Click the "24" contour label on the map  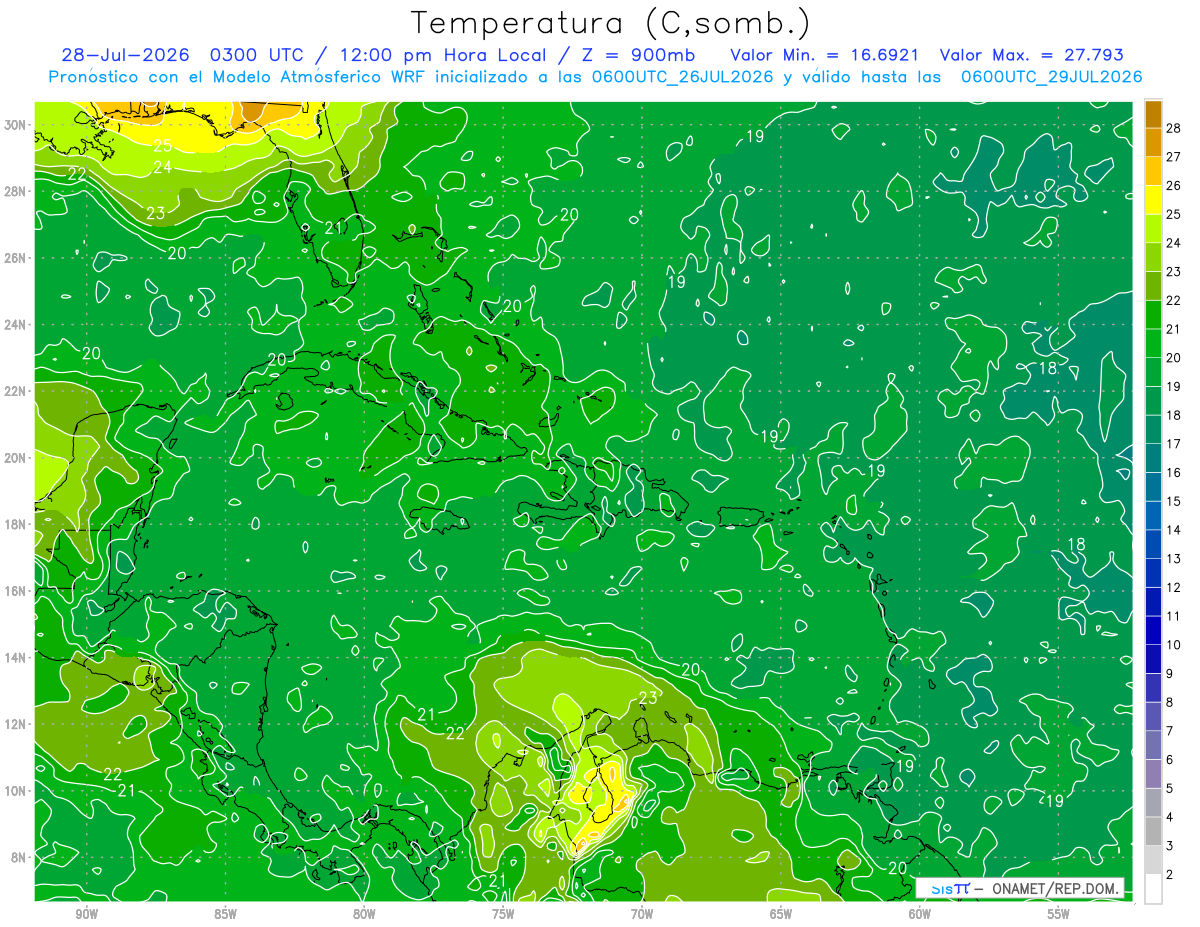tap(163, 167)
